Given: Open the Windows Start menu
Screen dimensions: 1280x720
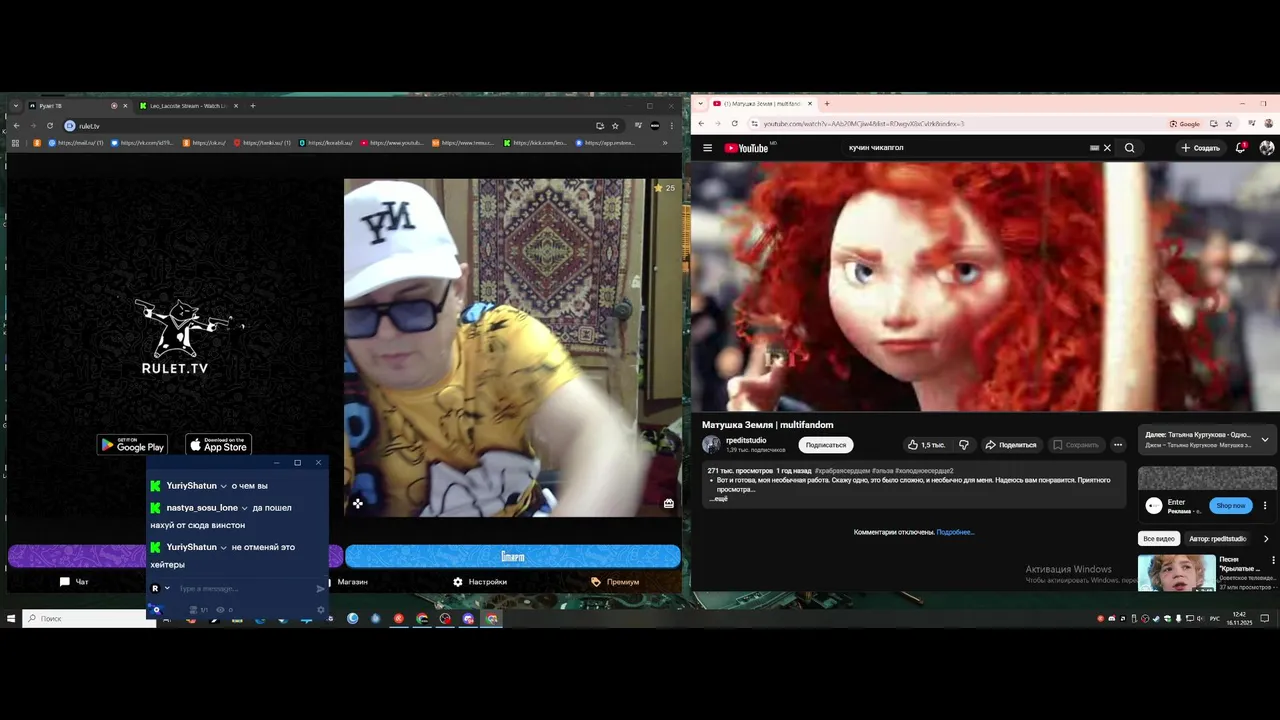Looking at the screenshot, I should (x=11, y=619).
